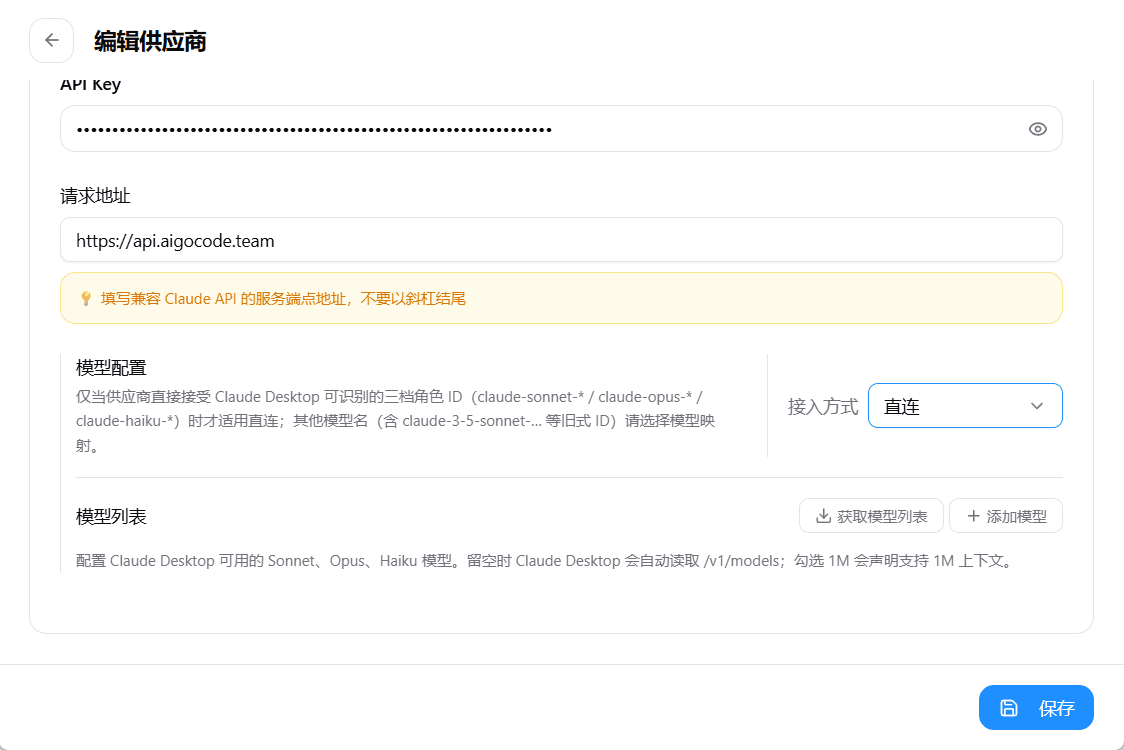Reveal the API Key with eye icon

(x=1037, y=129)
